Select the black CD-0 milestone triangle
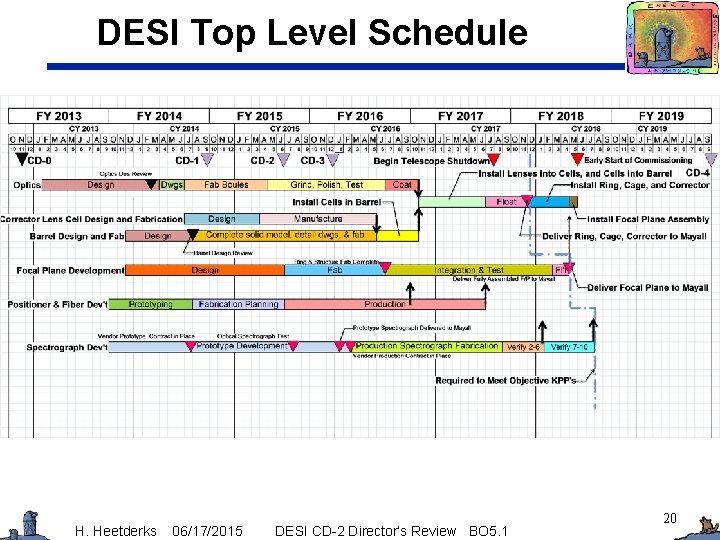Screen dimensions: 720x540 click(21, 159)
